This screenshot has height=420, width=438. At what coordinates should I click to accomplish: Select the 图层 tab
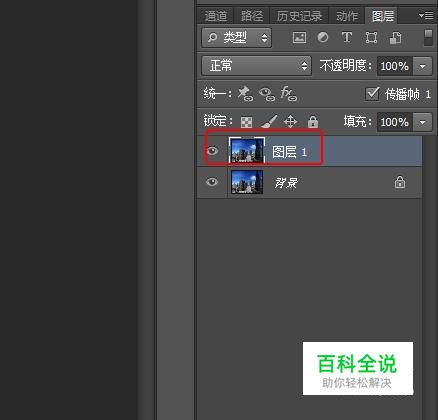[383, 16]
